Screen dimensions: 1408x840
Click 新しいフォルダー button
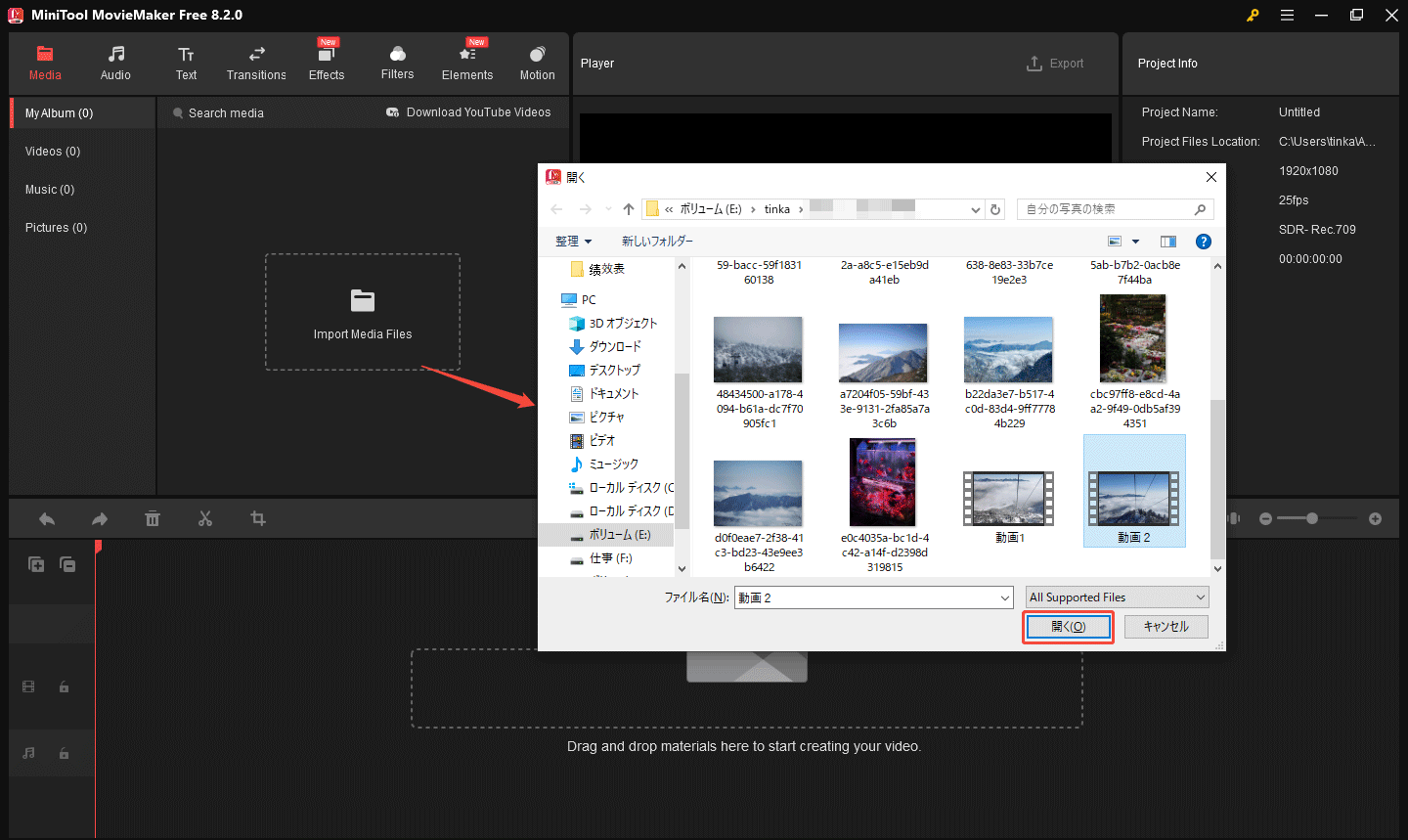(x=657, y=242)
